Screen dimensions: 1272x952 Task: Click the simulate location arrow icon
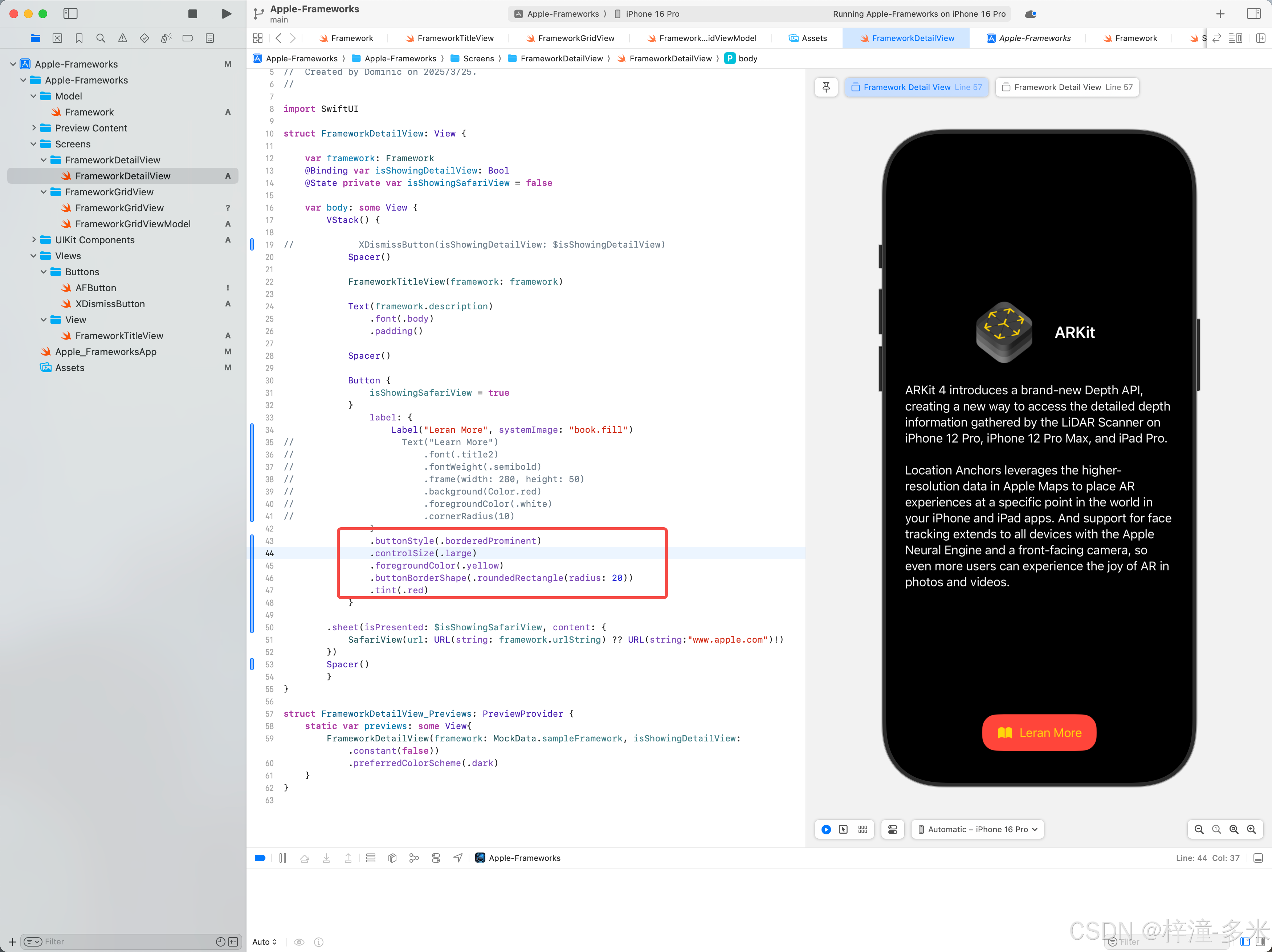458,858
